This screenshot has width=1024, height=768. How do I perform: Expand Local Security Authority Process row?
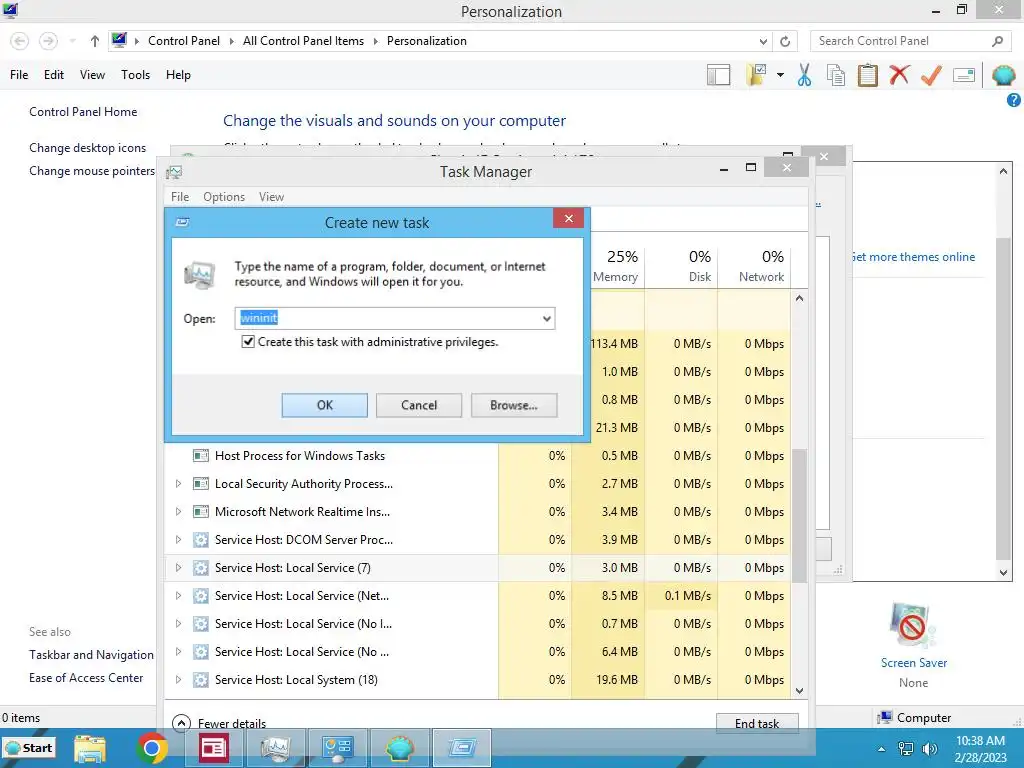pos(178,484)
